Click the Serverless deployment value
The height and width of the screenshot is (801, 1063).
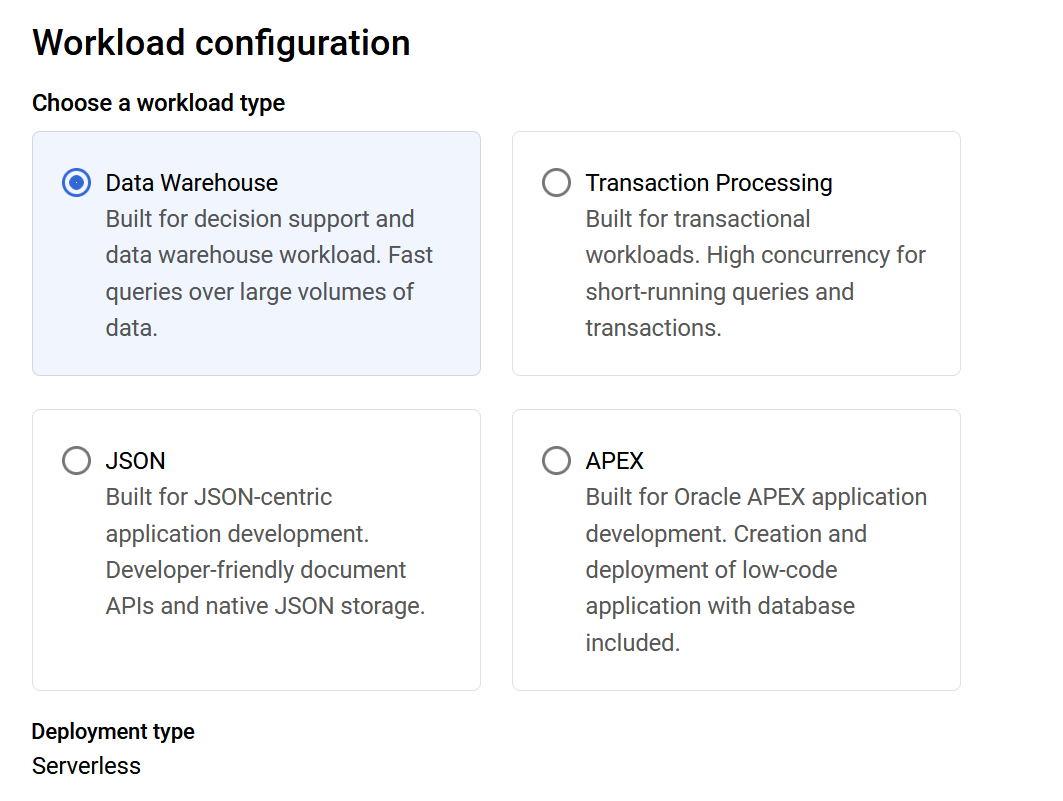pos(86,766)
